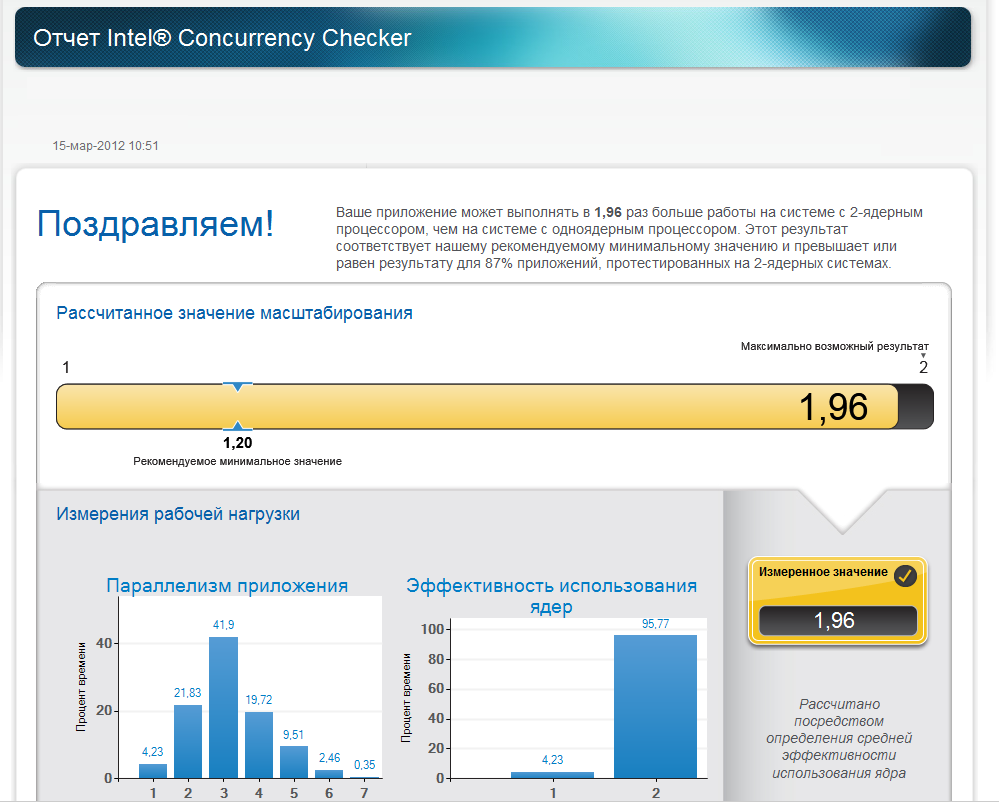Image resolution: width=999 pixels, height=802 pixels.
Task: Click the Процент времени axis label of parallelism chart
Action: coord(81,687)
